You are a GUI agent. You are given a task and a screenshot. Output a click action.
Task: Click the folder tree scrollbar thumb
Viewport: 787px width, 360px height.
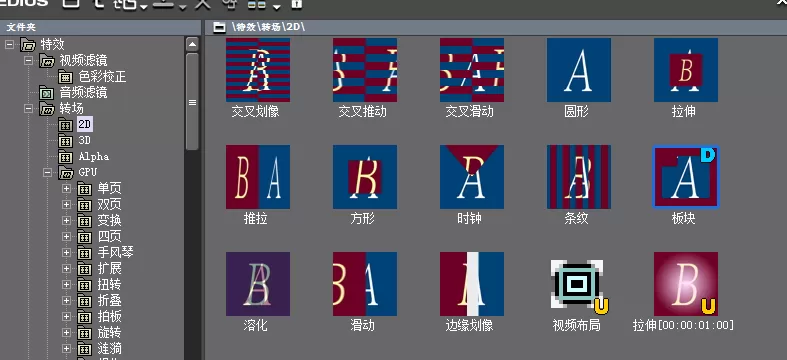tap(192, 102)
